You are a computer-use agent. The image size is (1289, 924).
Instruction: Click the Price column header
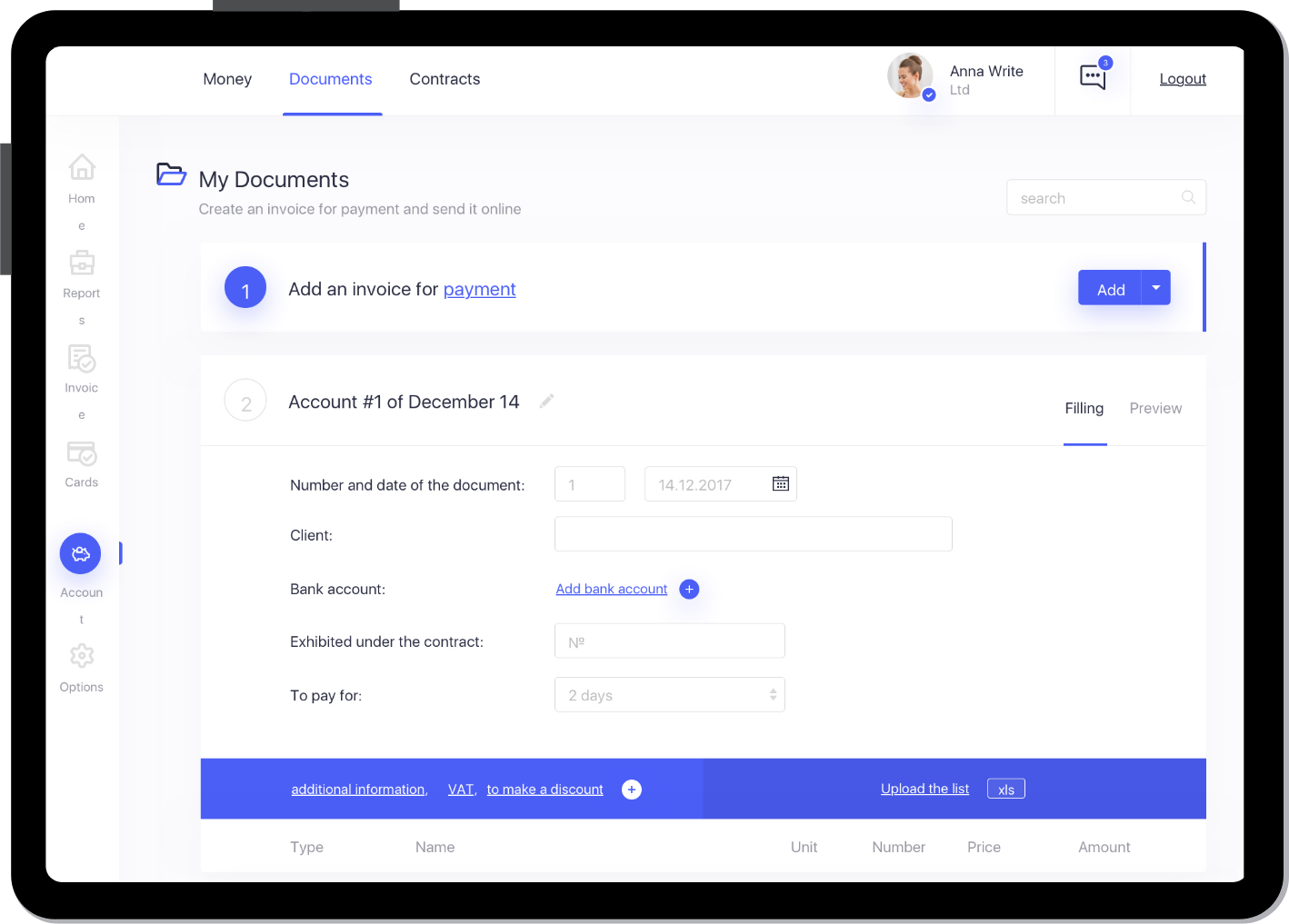coord(984,847)
